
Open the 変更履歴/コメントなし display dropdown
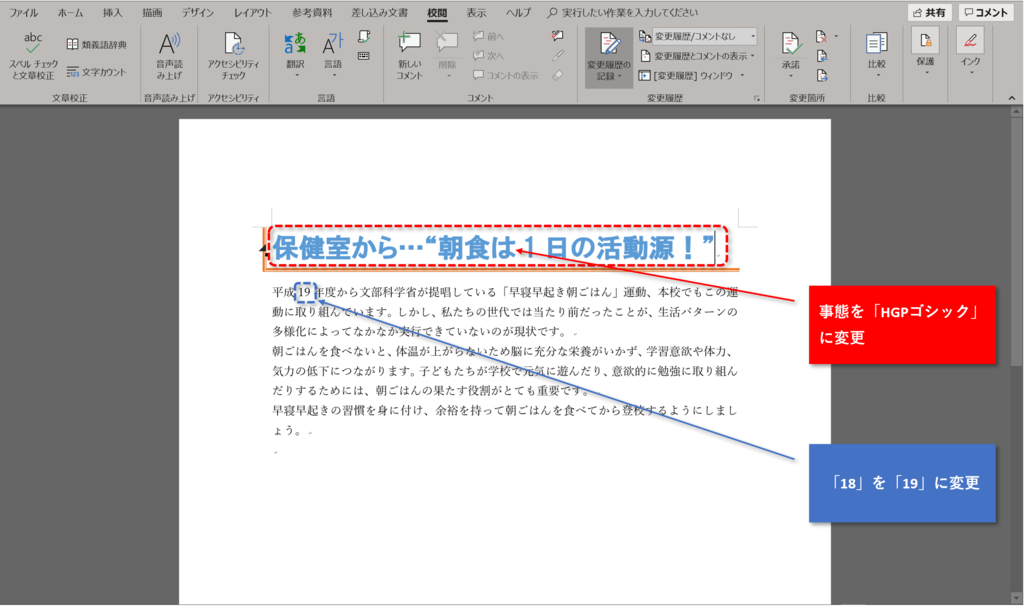[x=705, y=37]
